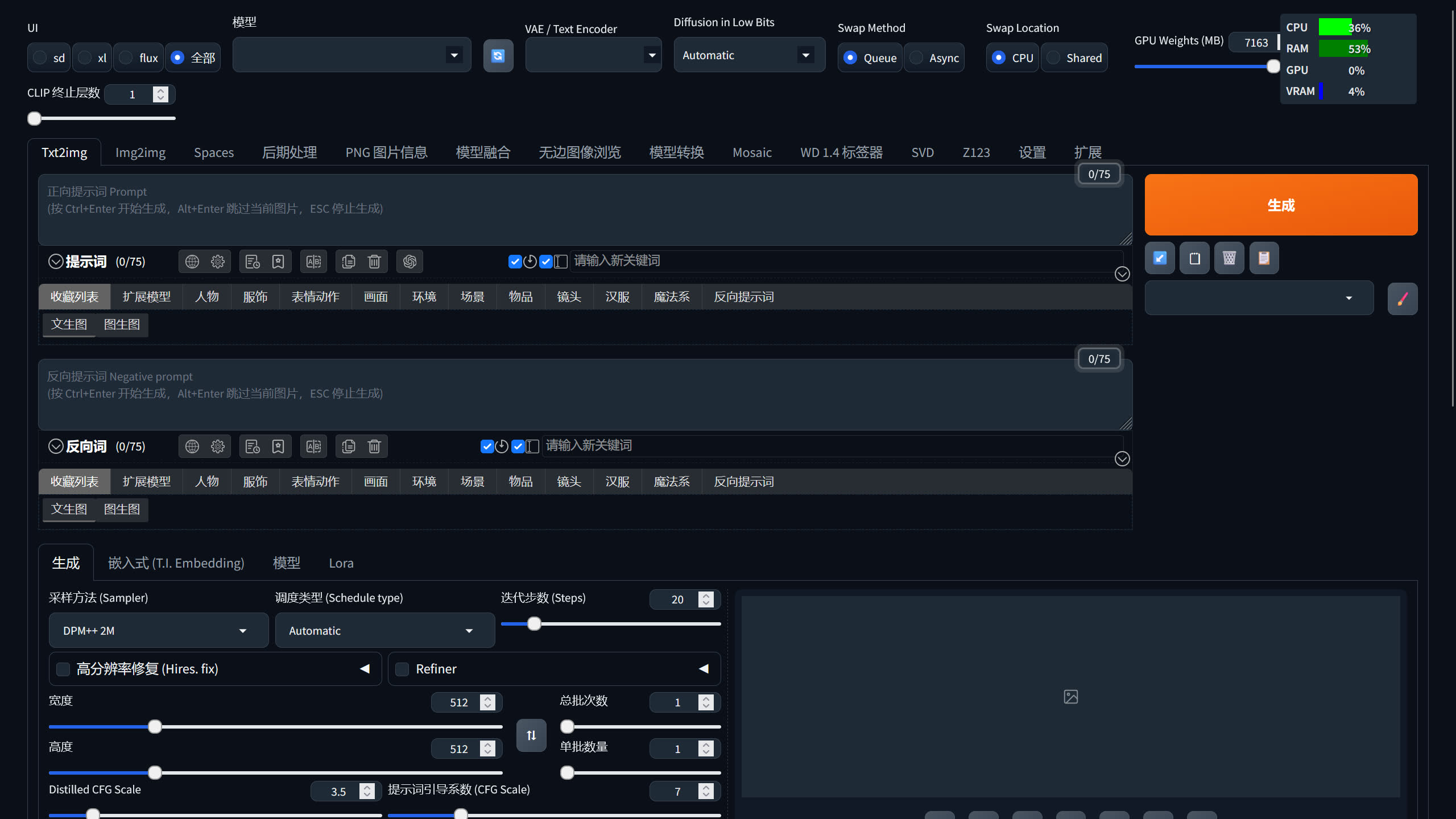Screen dimensions: 1456x819
Task: Open the 嵌入式 (T.I. Embedding) tab
Action: pos(176,563)
